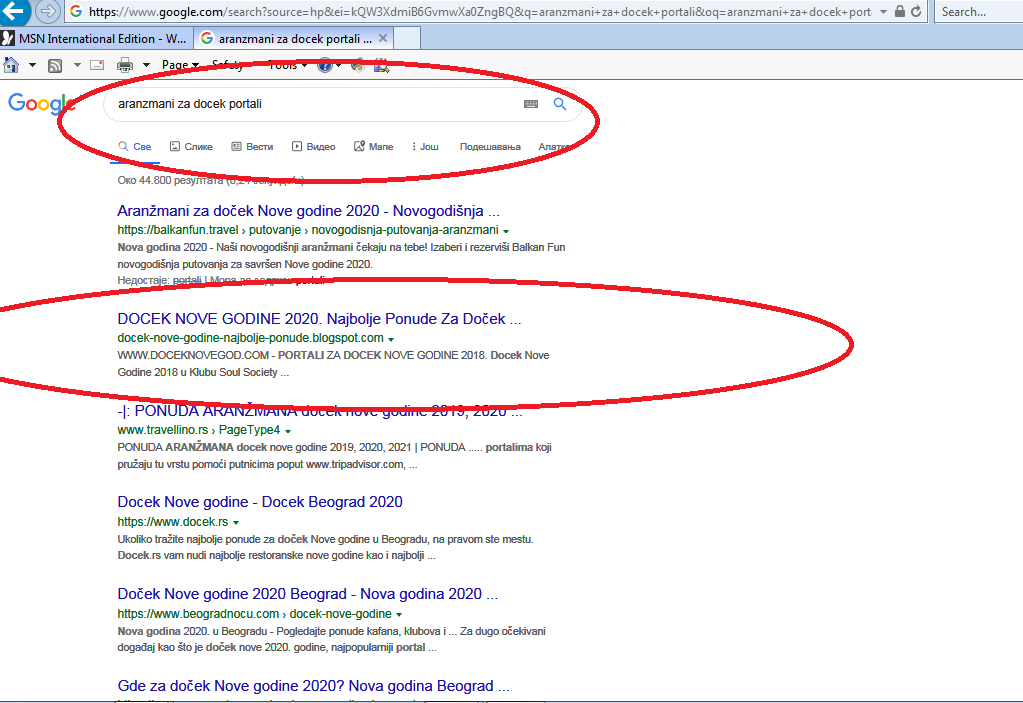
Task: Open DOCEK NOVE GODINE 2020 Najbolje Ponude result
Action: [319, 319]
